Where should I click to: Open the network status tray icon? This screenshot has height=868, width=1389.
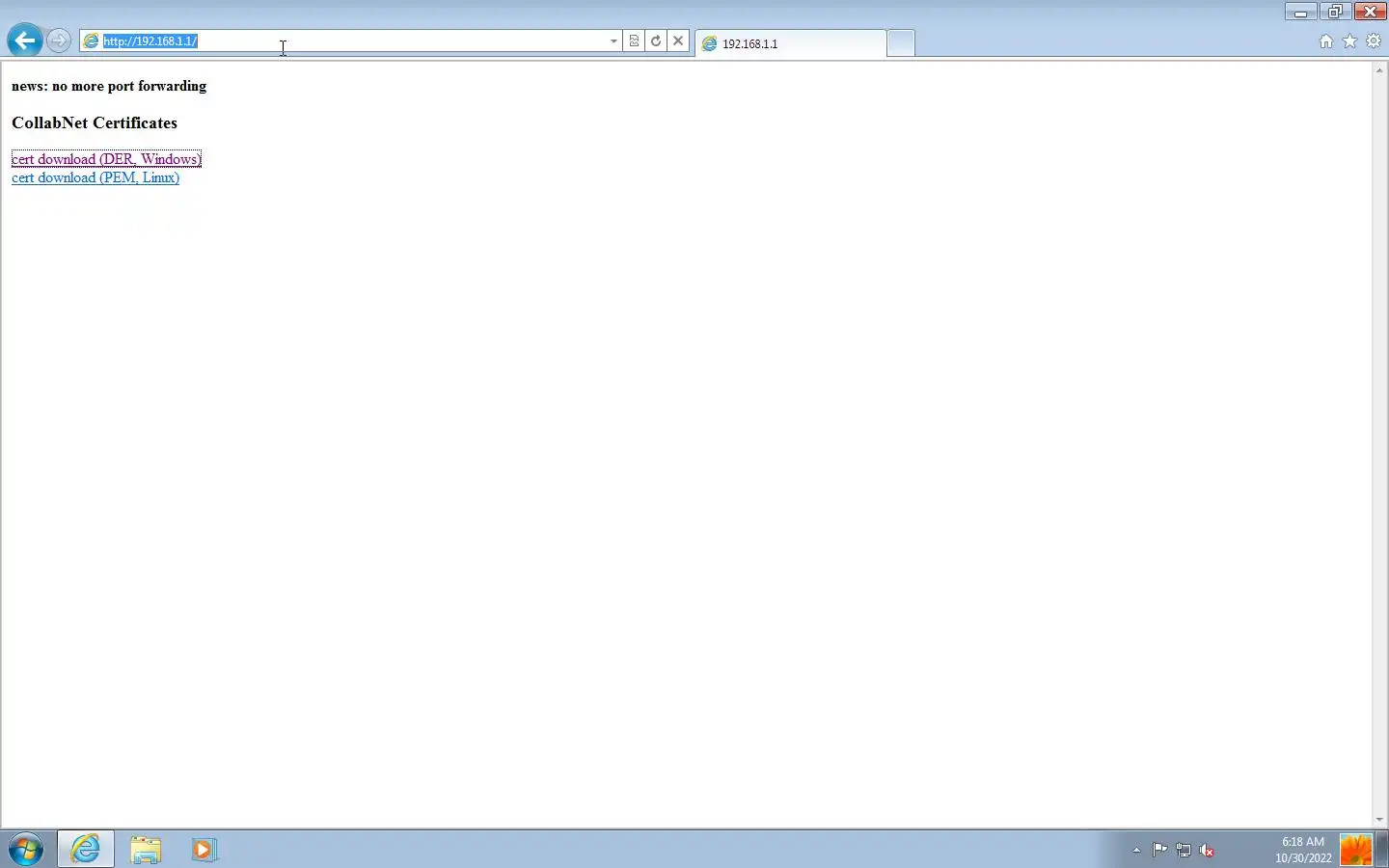pos(1184,850)
